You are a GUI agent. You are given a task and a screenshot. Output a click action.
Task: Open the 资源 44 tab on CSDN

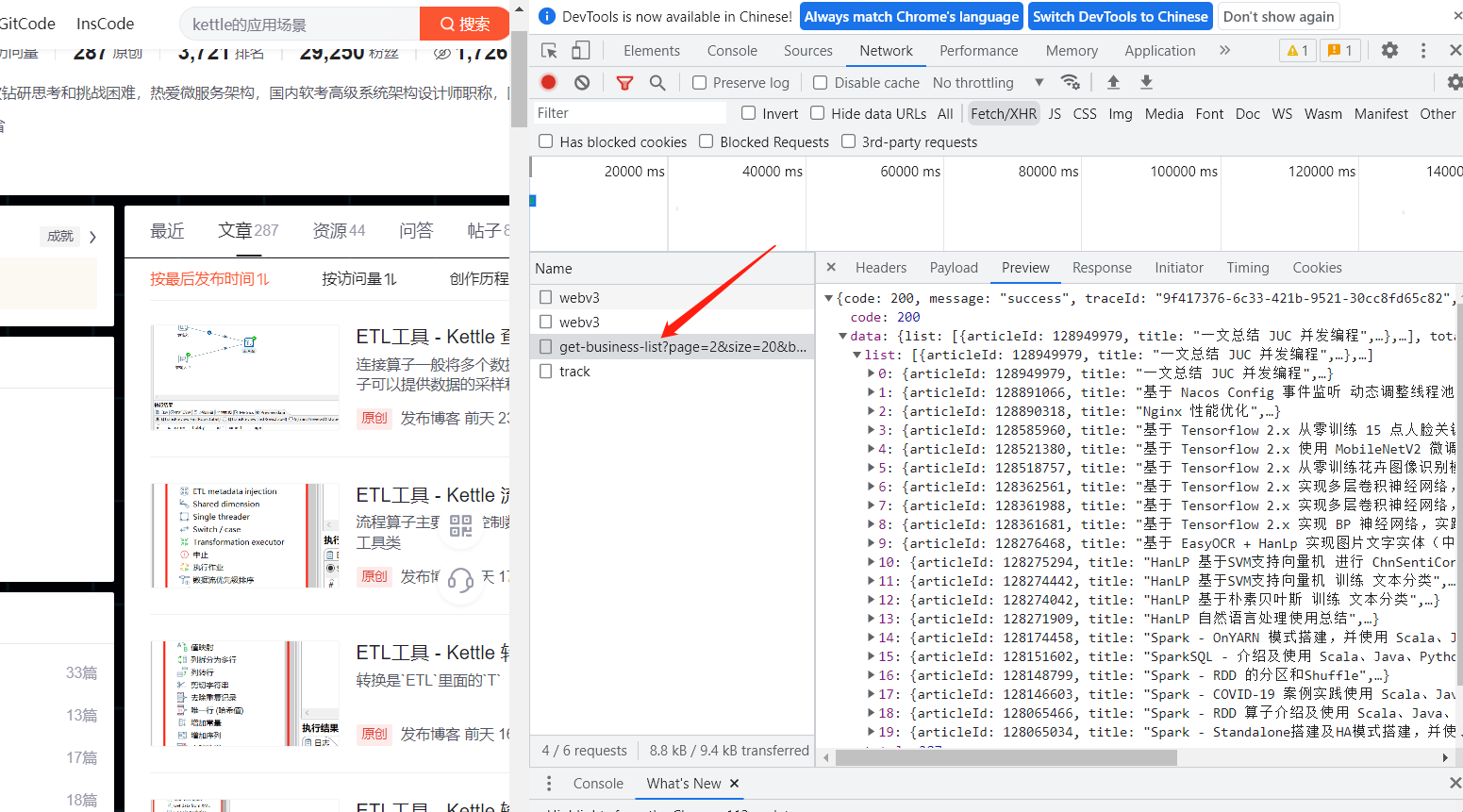(339, 230)
